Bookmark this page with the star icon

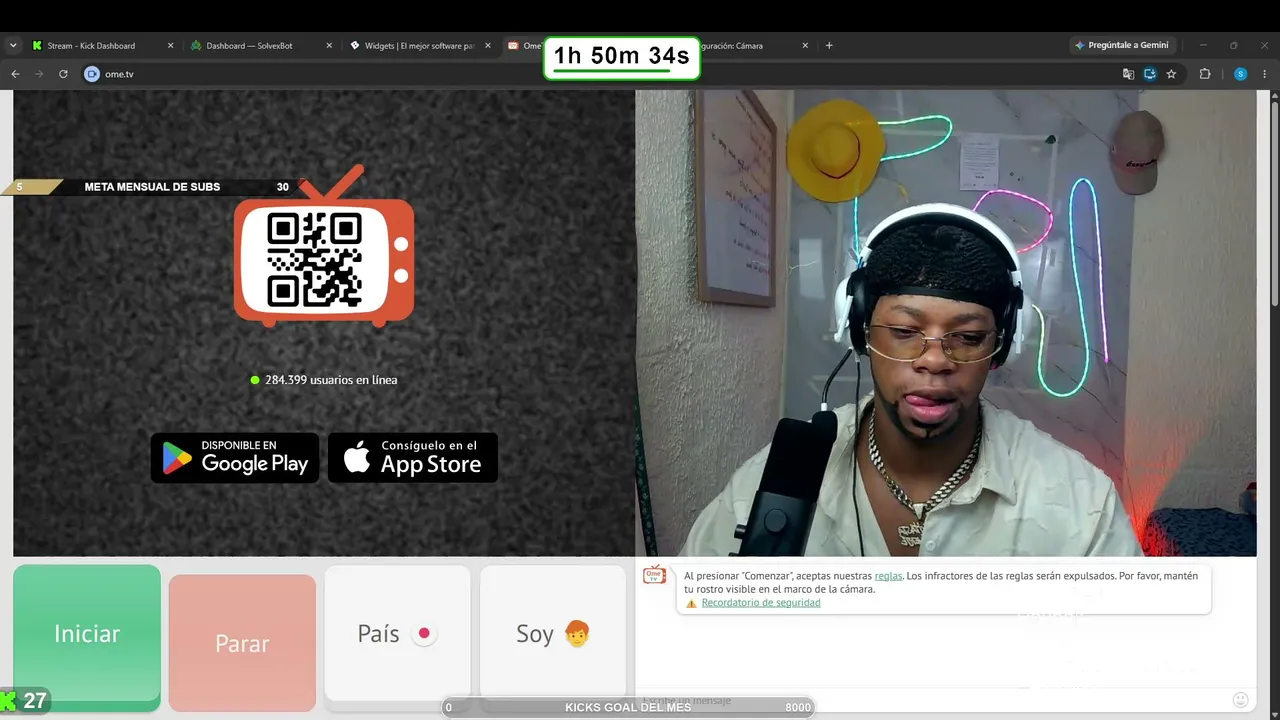1171,74
